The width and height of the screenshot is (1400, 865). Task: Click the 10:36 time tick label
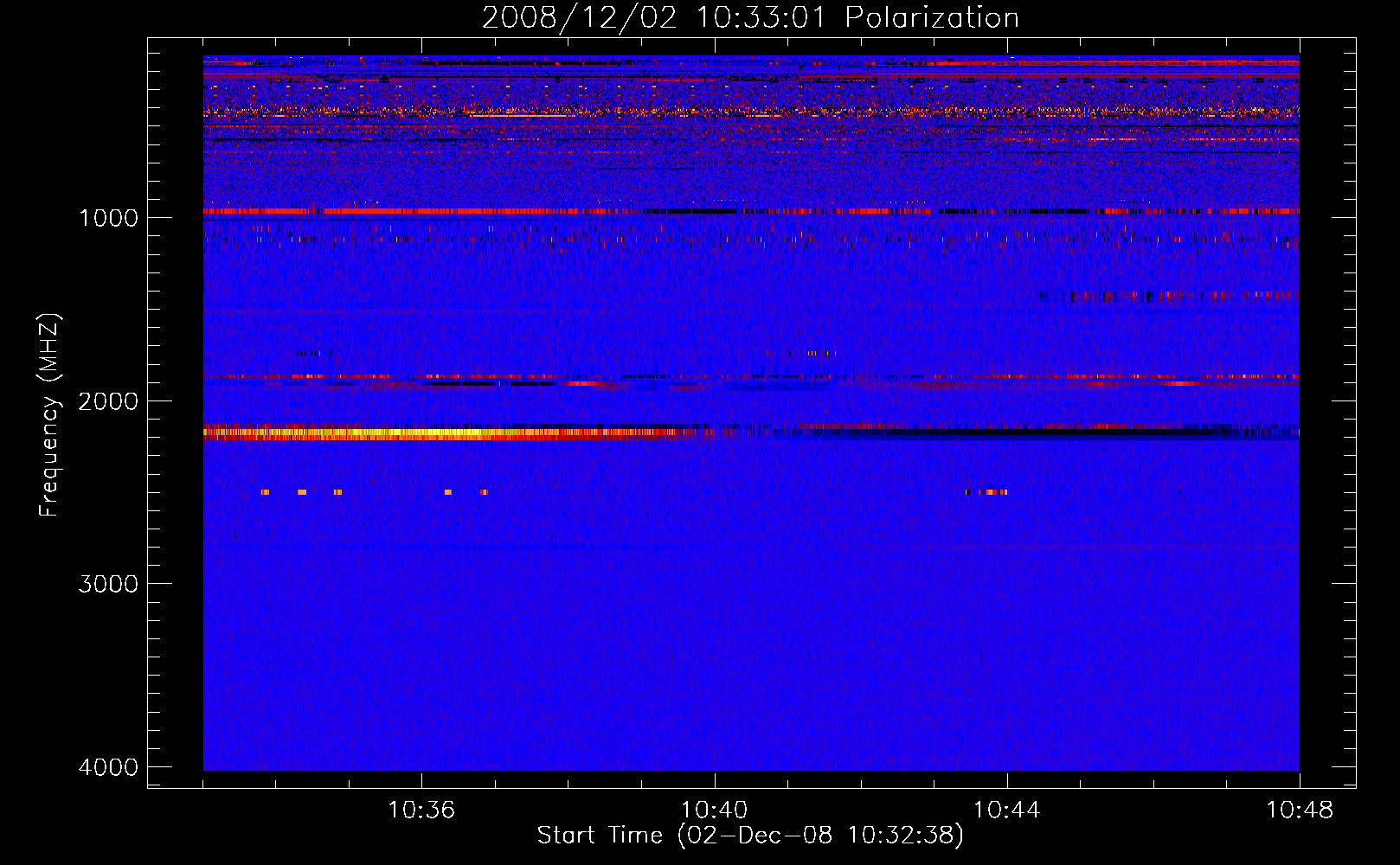point(421,811)
